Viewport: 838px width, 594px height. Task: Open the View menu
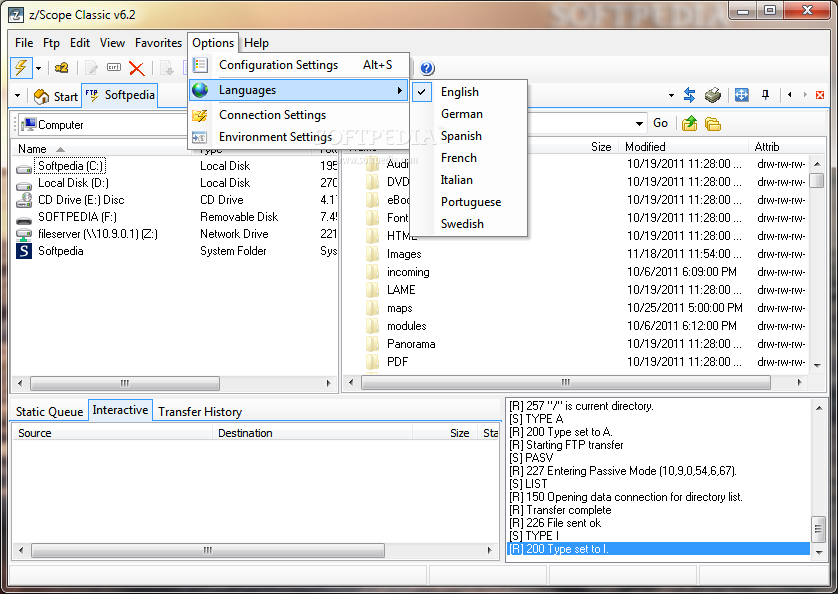(112, 43)
